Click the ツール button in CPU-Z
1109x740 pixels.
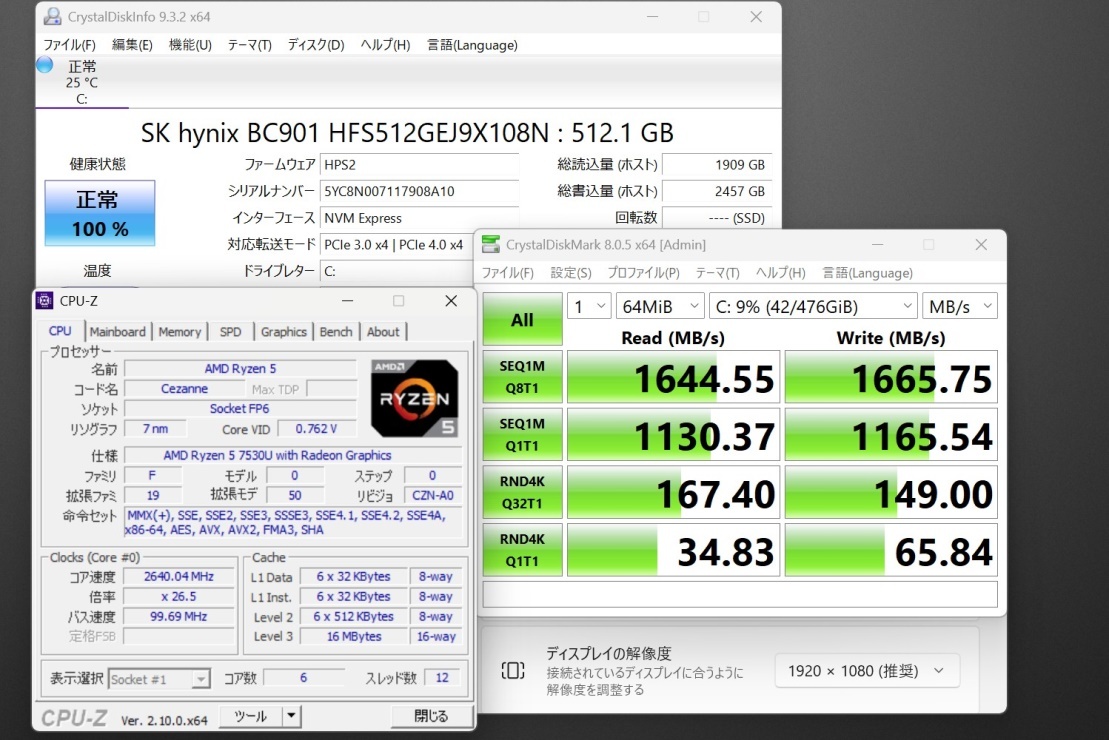[x=251, y=717]
